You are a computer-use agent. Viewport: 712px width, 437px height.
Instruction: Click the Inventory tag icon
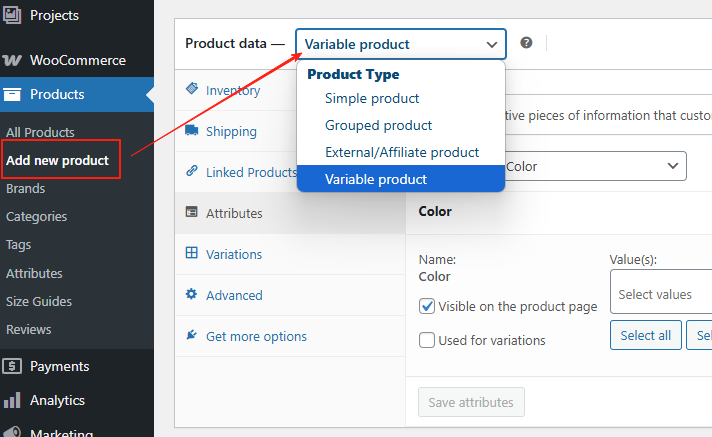pyautogui.click(x=191, y=89)
